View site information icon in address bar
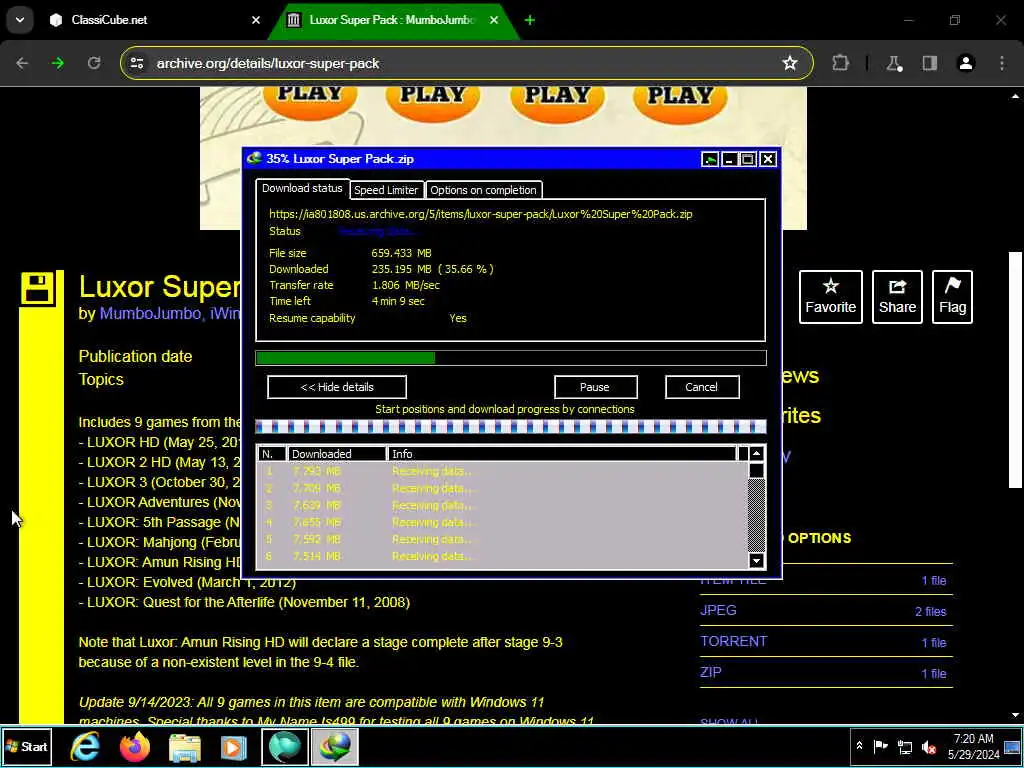The image size is (1024, 768). (137, 63)
